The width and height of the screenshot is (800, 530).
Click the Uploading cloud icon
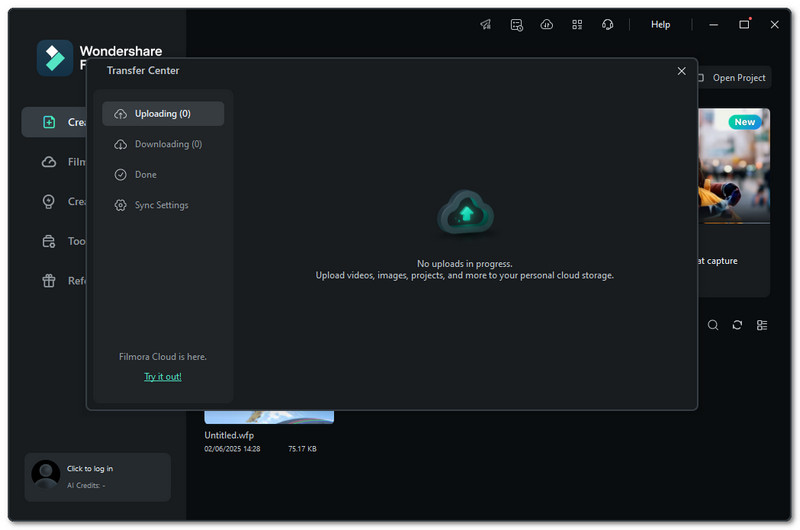click(x=120, y=114)
